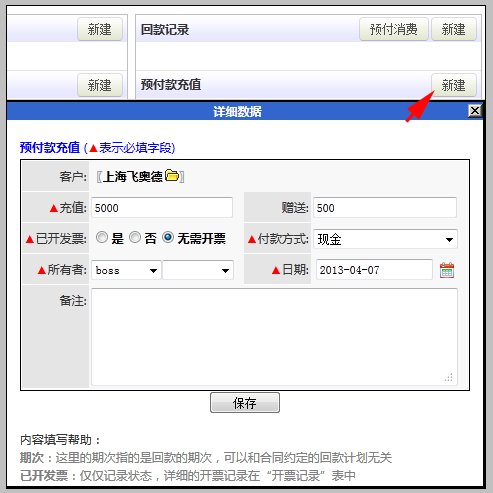
Task: Open the customer folder icon beside 上海飞奥德
Action: [x=172, y=175]
